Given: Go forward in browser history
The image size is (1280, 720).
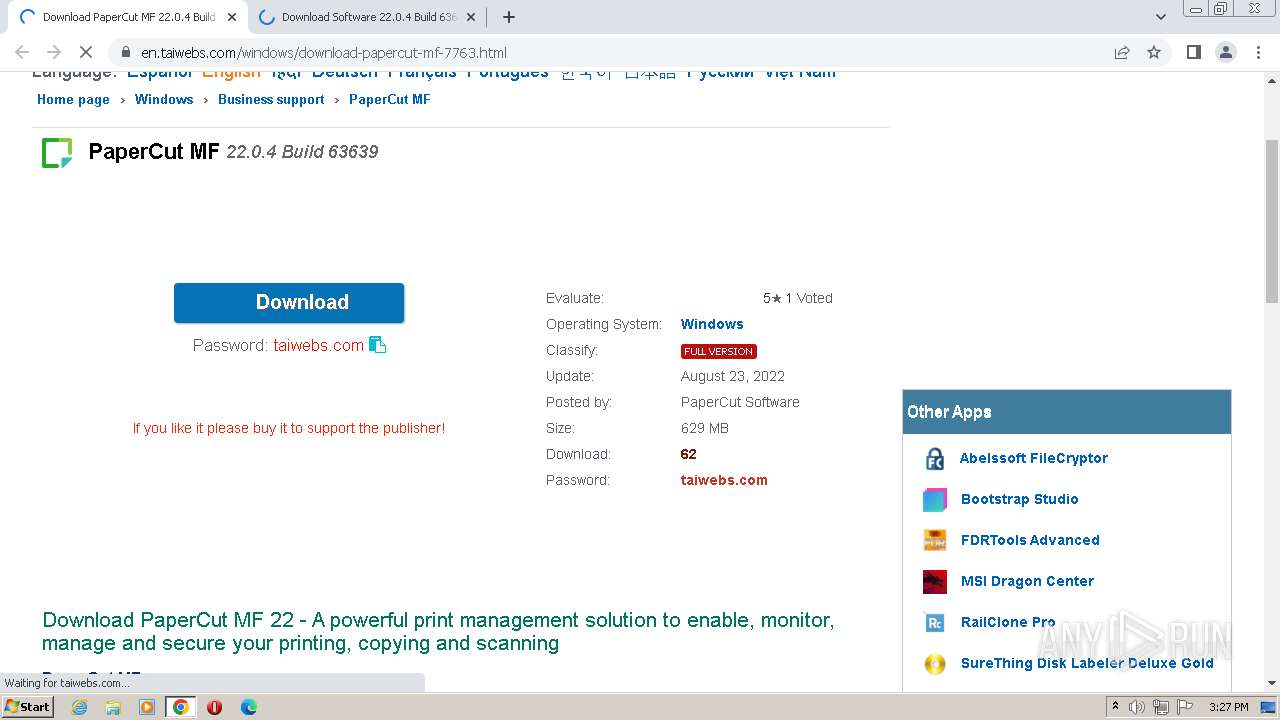Looking at the screenshot, I should tap(54, 52).
